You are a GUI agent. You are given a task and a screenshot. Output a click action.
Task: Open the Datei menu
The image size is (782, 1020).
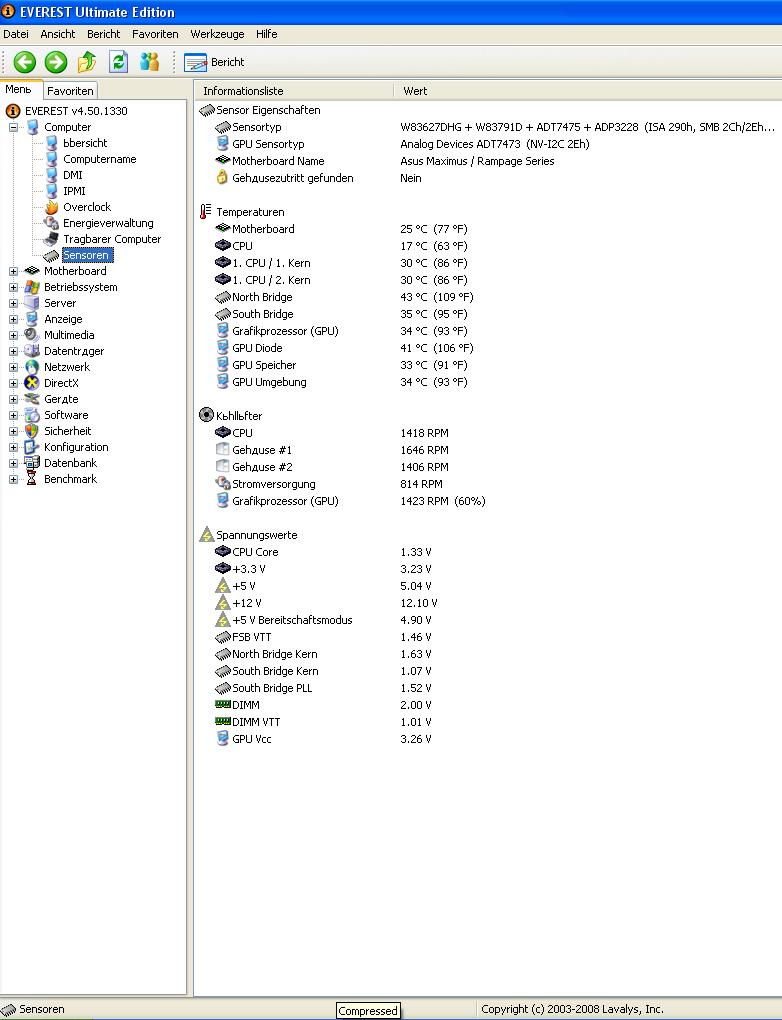[16, 34]
